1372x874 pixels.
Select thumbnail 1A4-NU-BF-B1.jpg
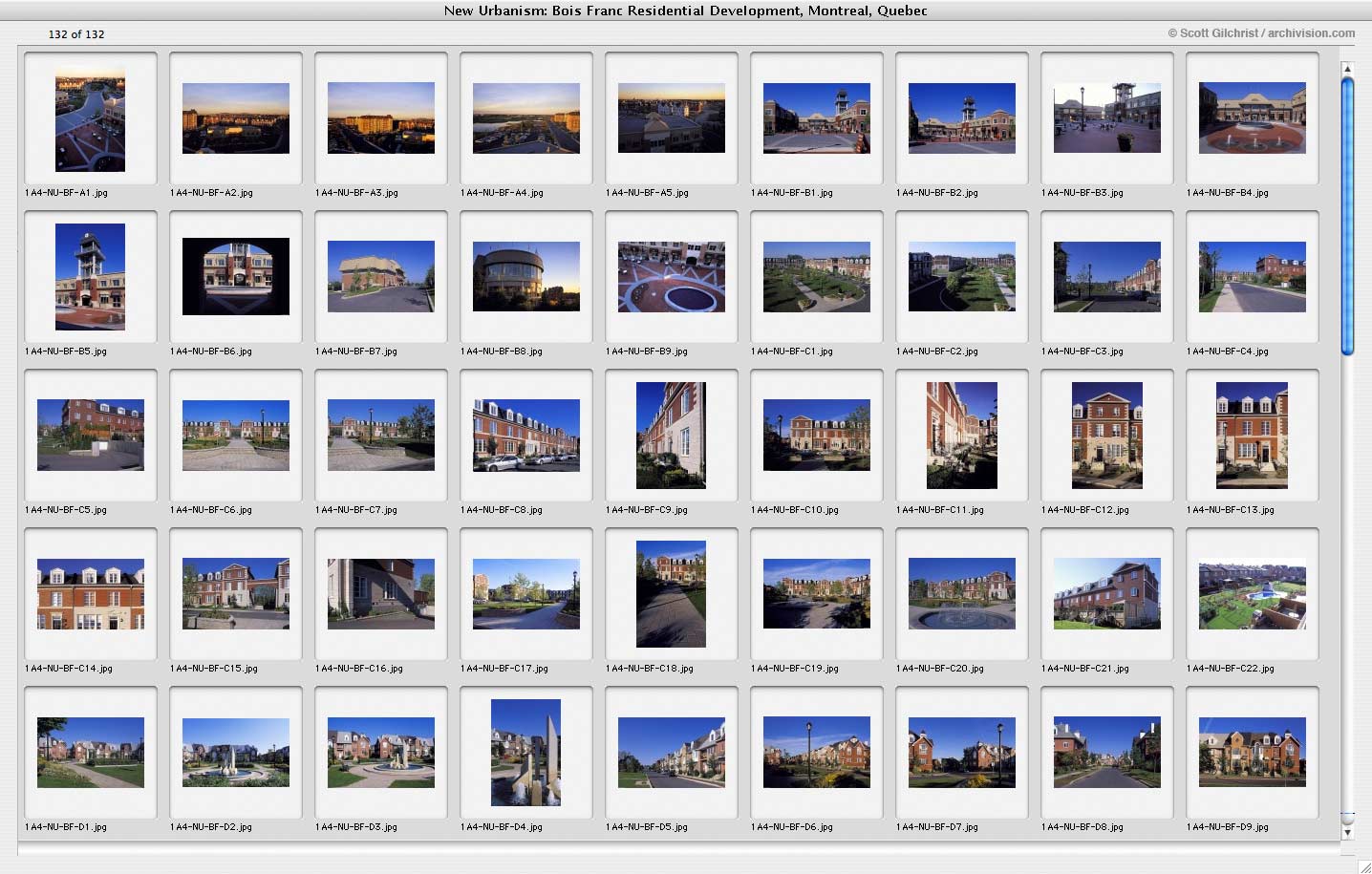click(x=817, y=118)
